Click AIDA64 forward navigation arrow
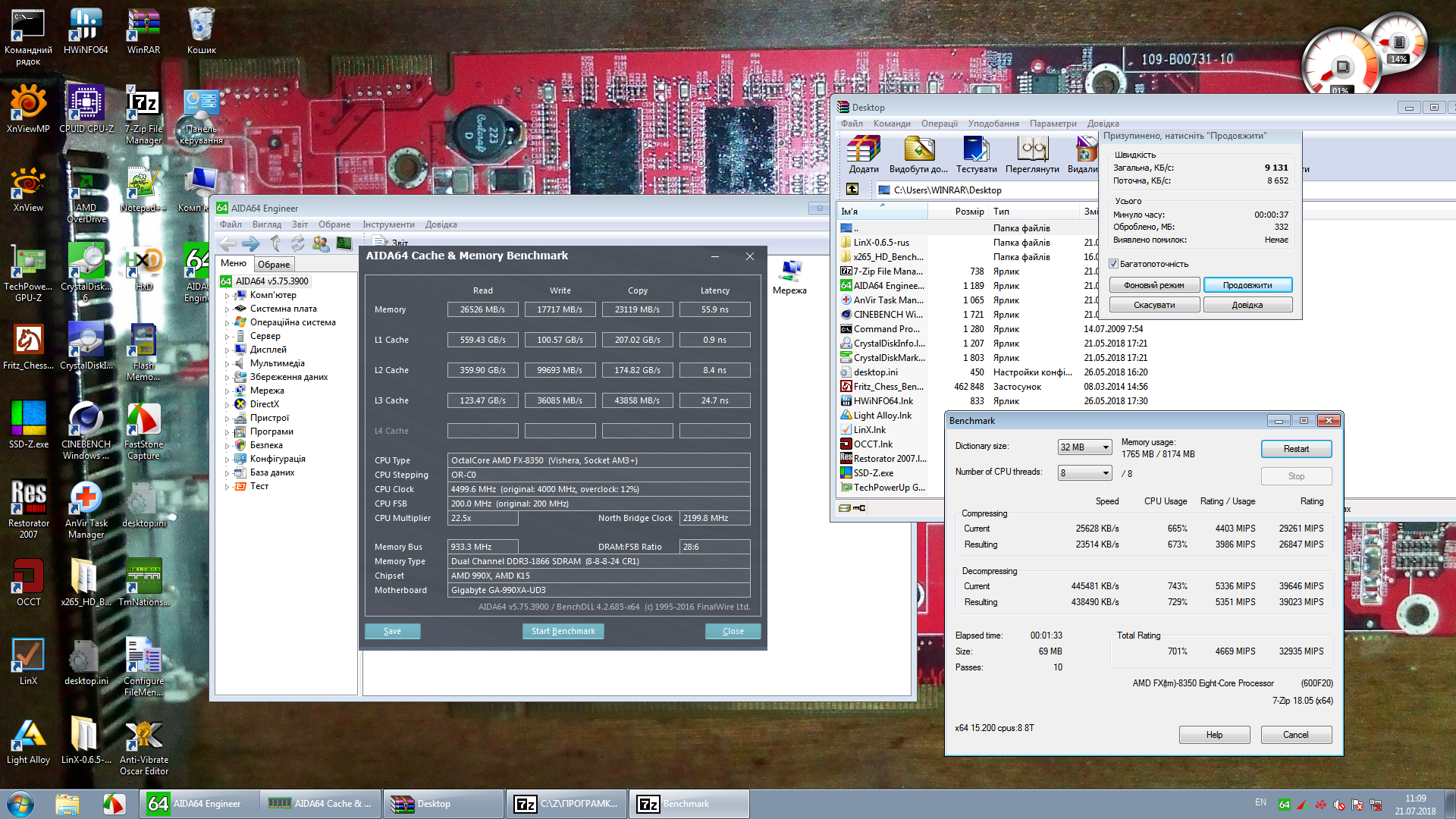The height and width of the screenshot is (819, 1456). pyautogui.click(x=250, y=243)
